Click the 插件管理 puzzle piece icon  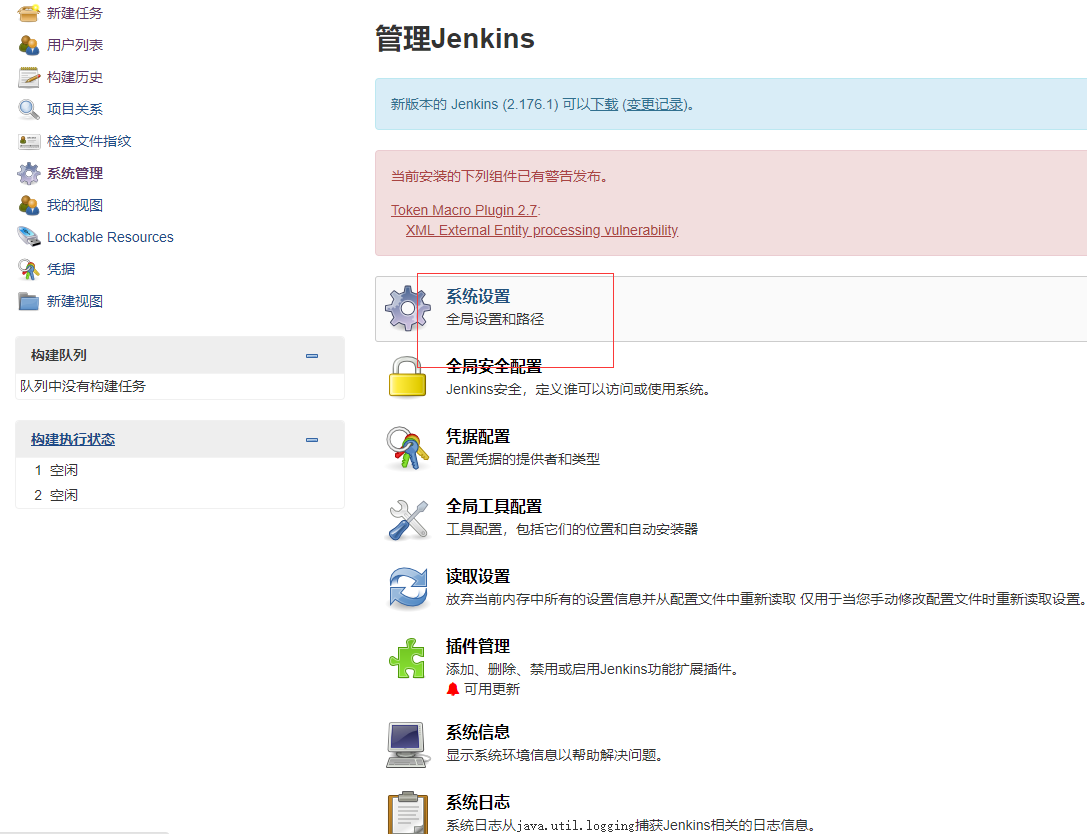[x=408, y=658]
